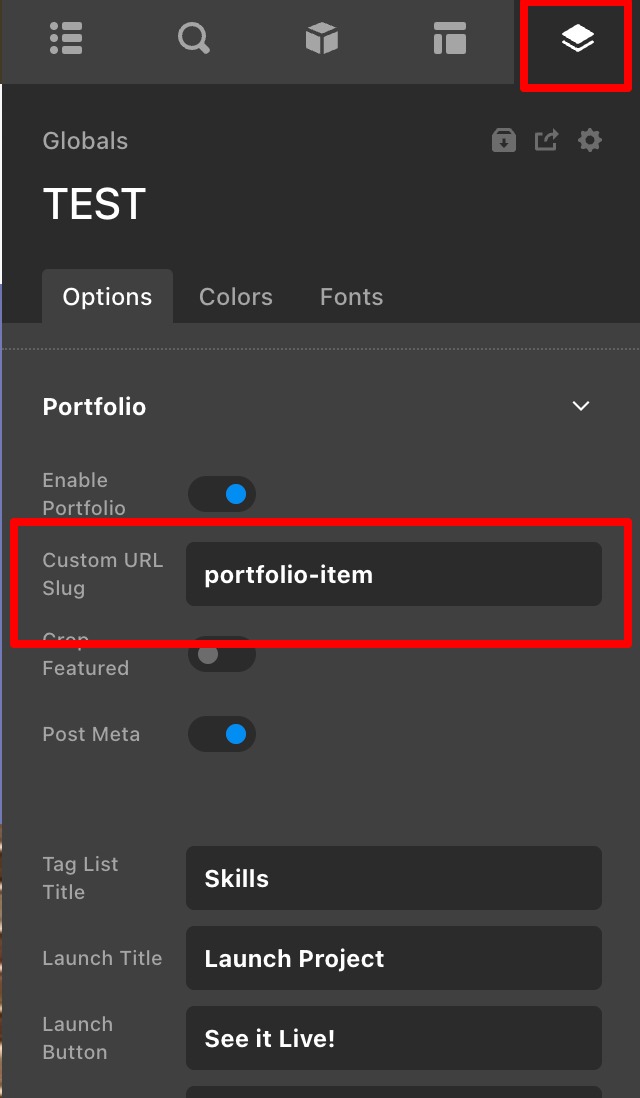Open the outline list icon in top bar
The width and height of the screenshot is (640, 1098).
coord(67,38)
